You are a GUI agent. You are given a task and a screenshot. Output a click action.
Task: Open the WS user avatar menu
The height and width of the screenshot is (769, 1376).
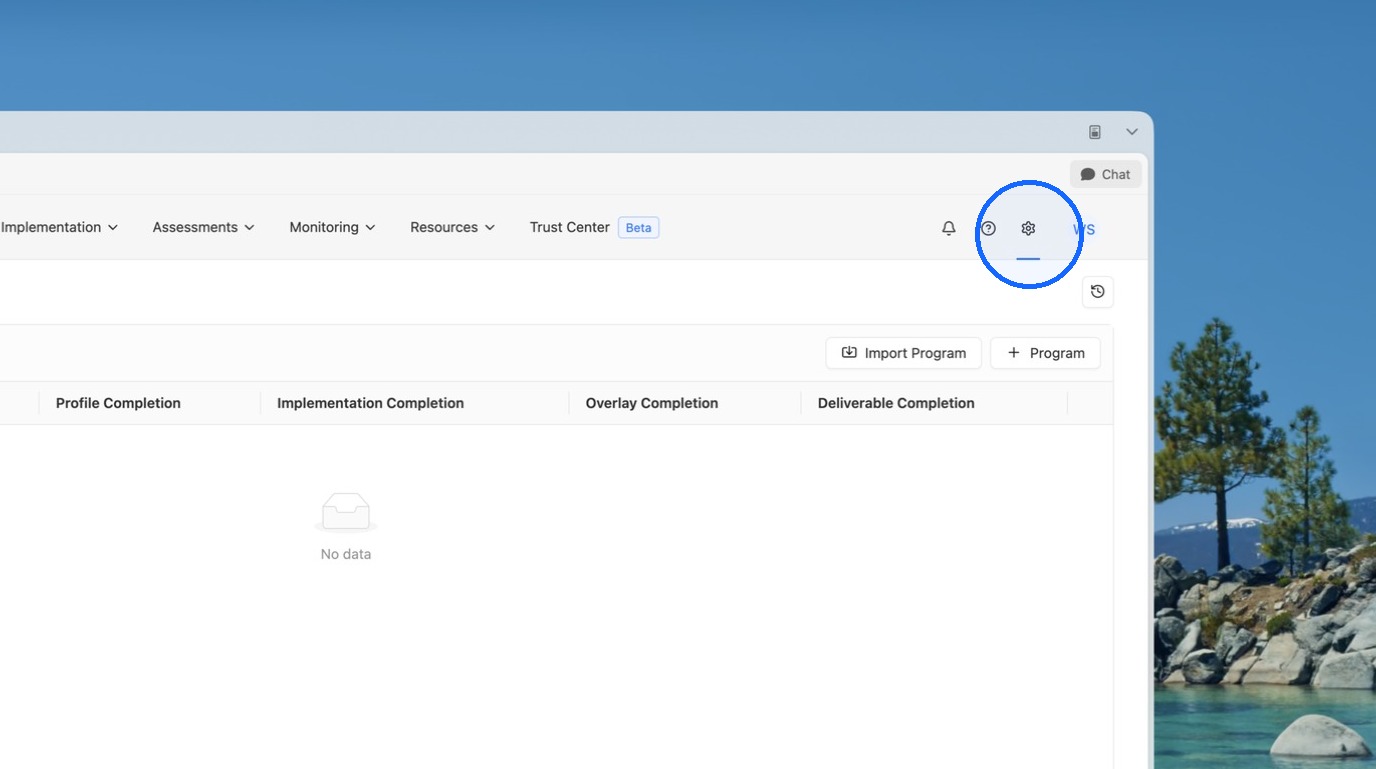pyautogui.click(x=1084, y=229)
